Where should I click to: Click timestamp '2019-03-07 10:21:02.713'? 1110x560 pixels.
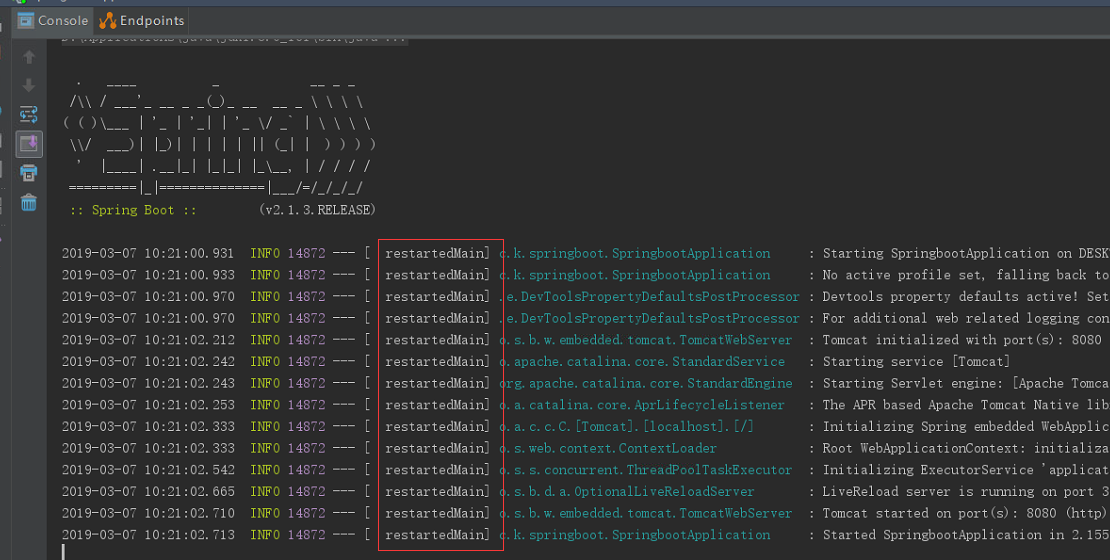tap(148, 535)
